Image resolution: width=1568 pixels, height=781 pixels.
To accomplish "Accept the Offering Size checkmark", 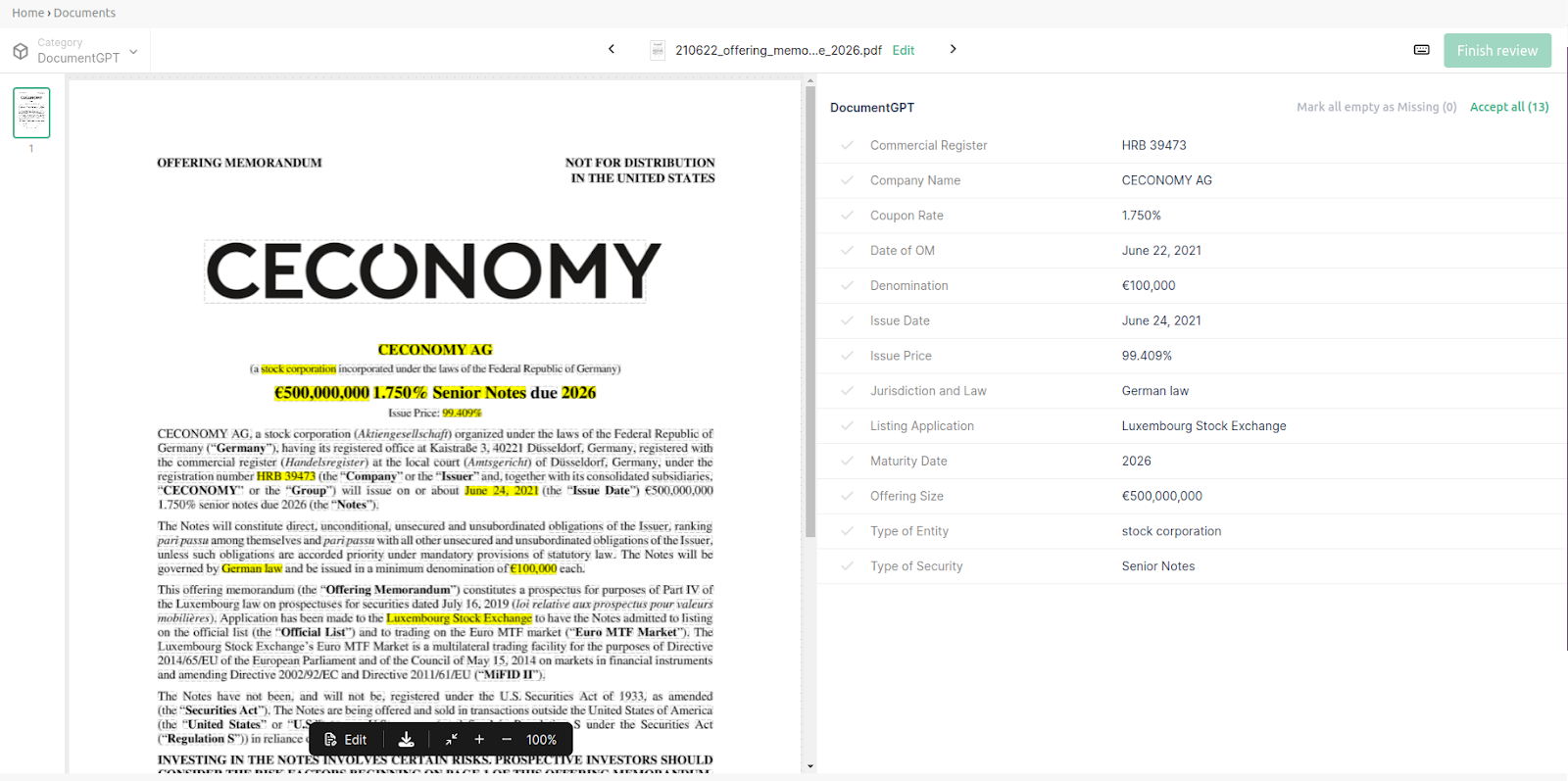I will [x=847, y=496].
